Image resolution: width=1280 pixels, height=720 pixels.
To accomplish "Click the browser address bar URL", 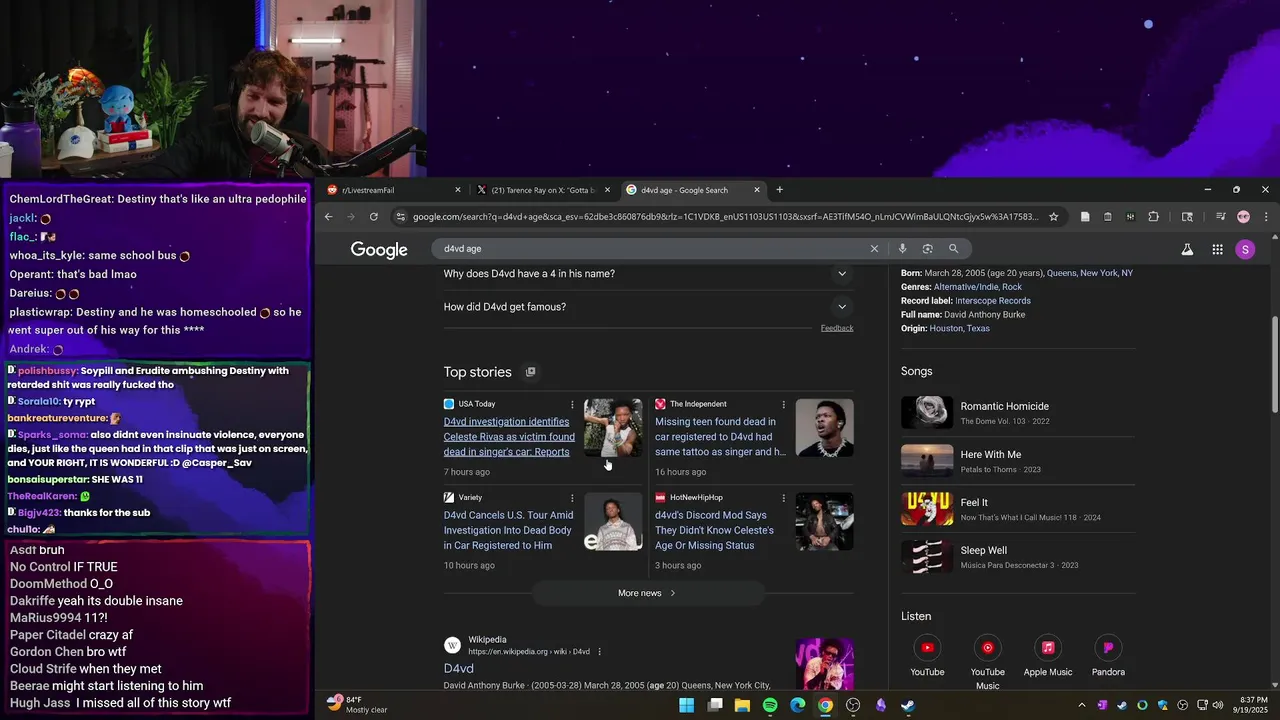I will (x=725, y=216).
